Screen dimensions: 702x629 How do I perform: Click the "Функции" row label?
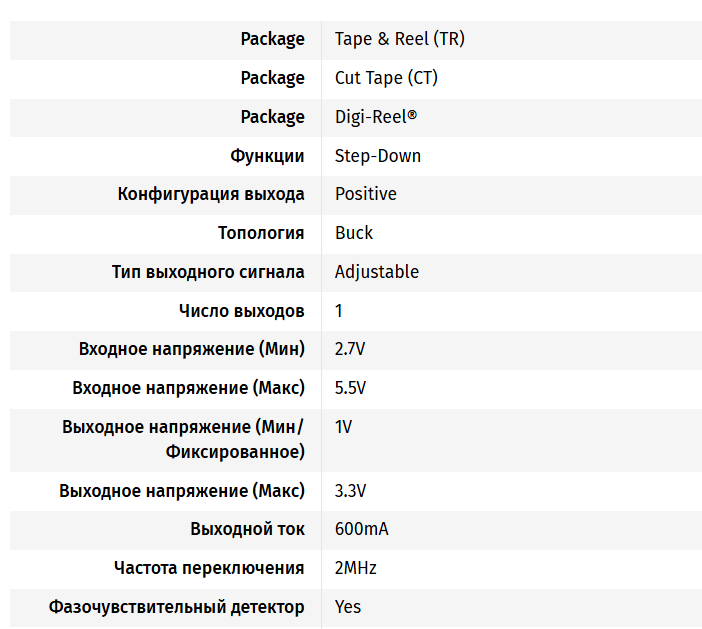[x=267, y=156]
